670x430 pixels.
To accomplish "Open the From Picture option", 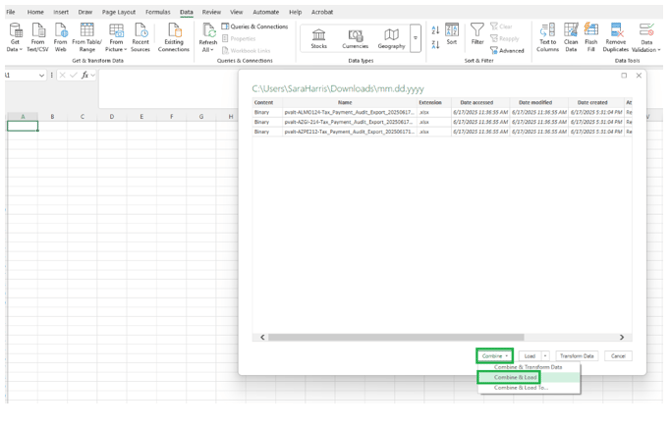I will 116,38.
